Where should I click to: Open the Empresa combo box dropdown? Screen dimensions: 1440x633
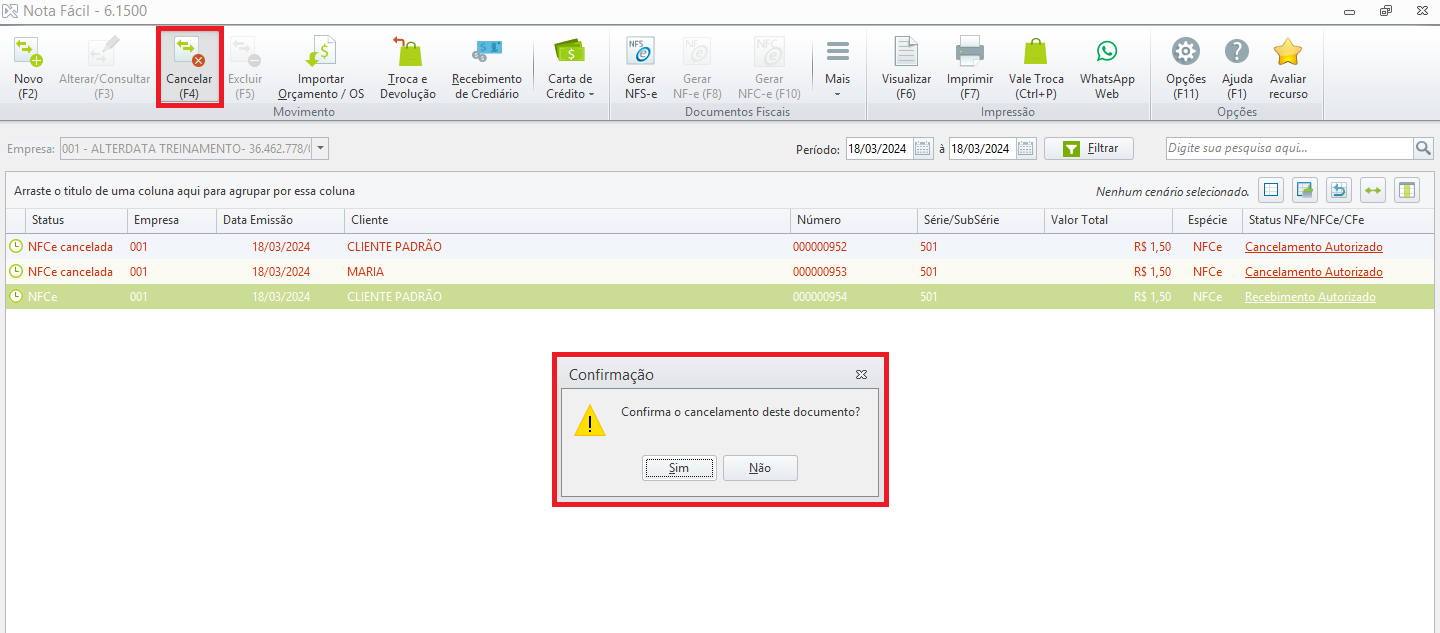(320, 149)
